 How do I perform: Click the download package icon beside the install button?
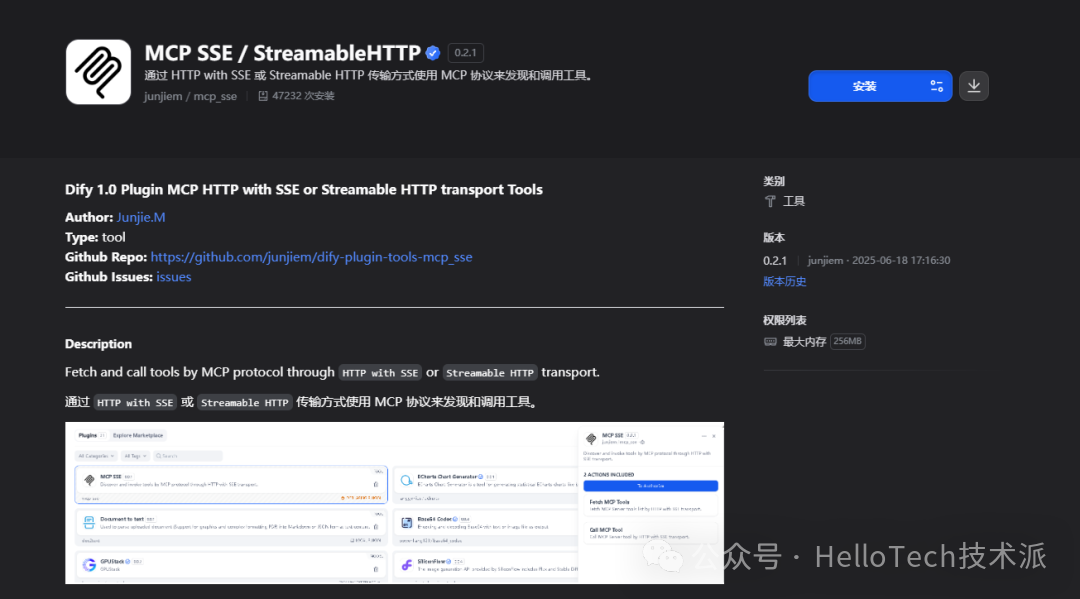[973, 86]
